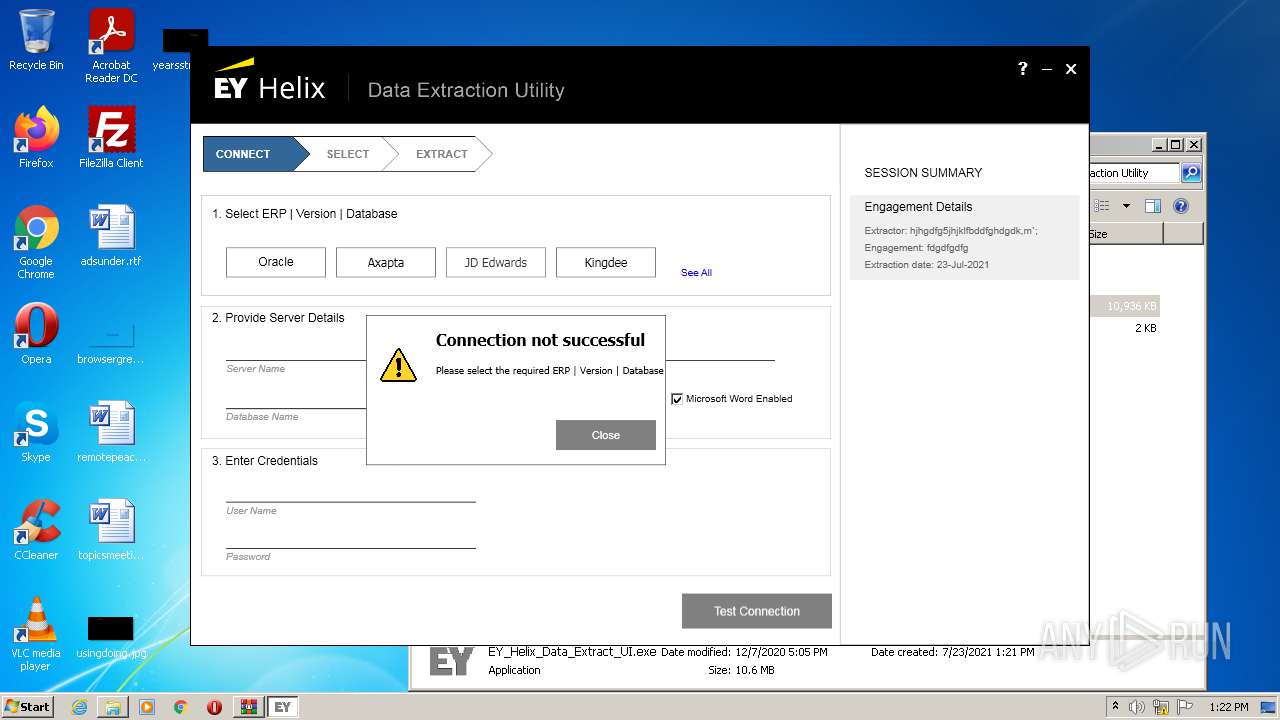Show hidden tray icons arrow
1280x720 pixels.
(1116, 706)
